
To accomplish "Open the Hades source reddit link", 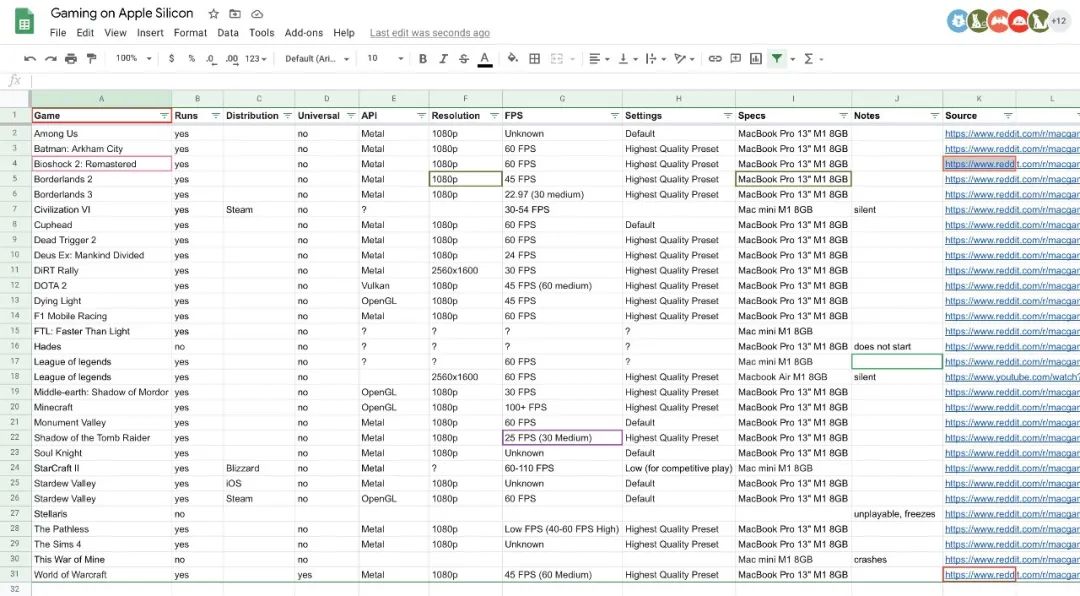I will 1012,347.
